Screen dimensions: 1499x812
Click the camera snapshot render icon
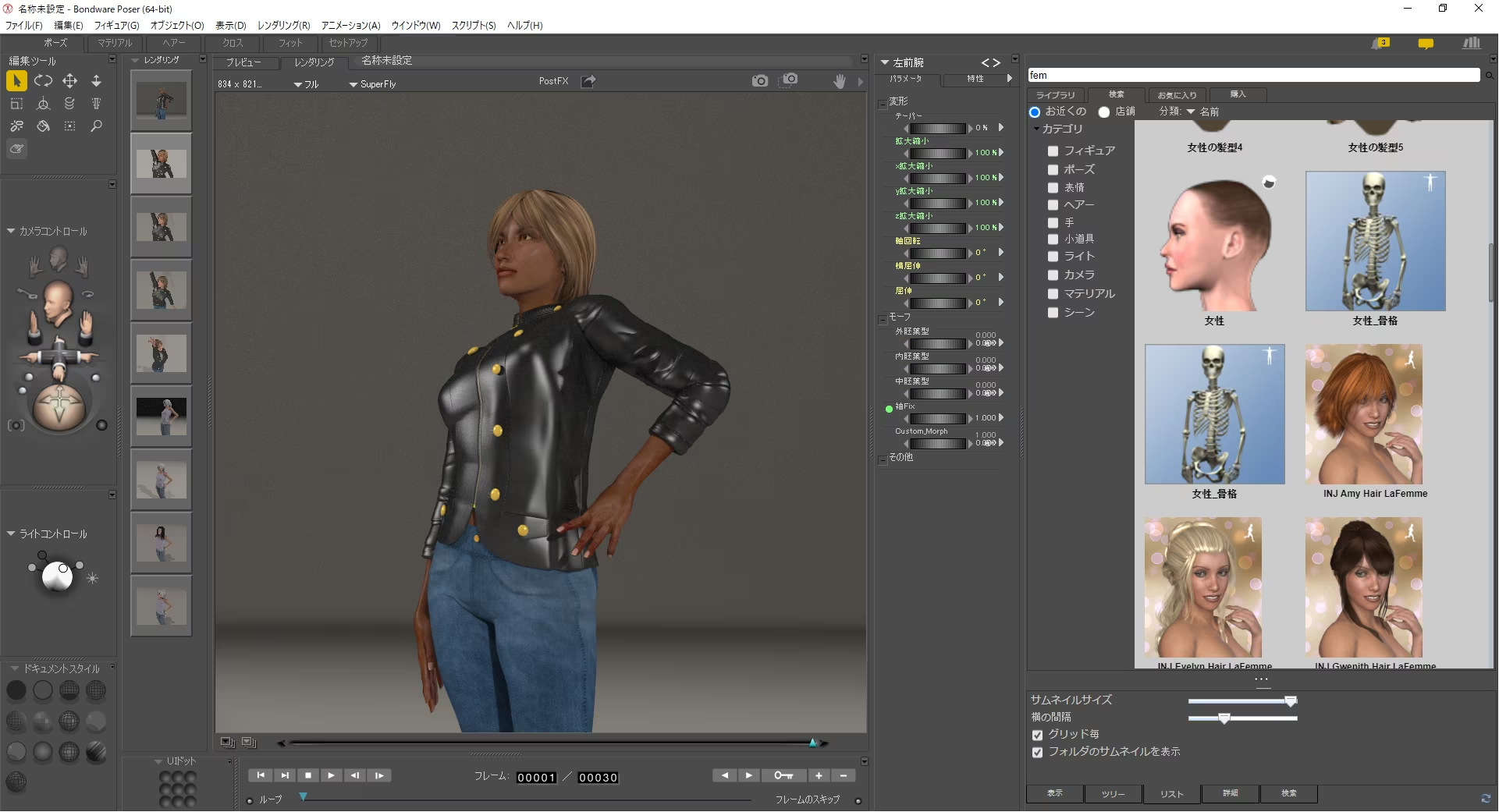pos(759,81)
